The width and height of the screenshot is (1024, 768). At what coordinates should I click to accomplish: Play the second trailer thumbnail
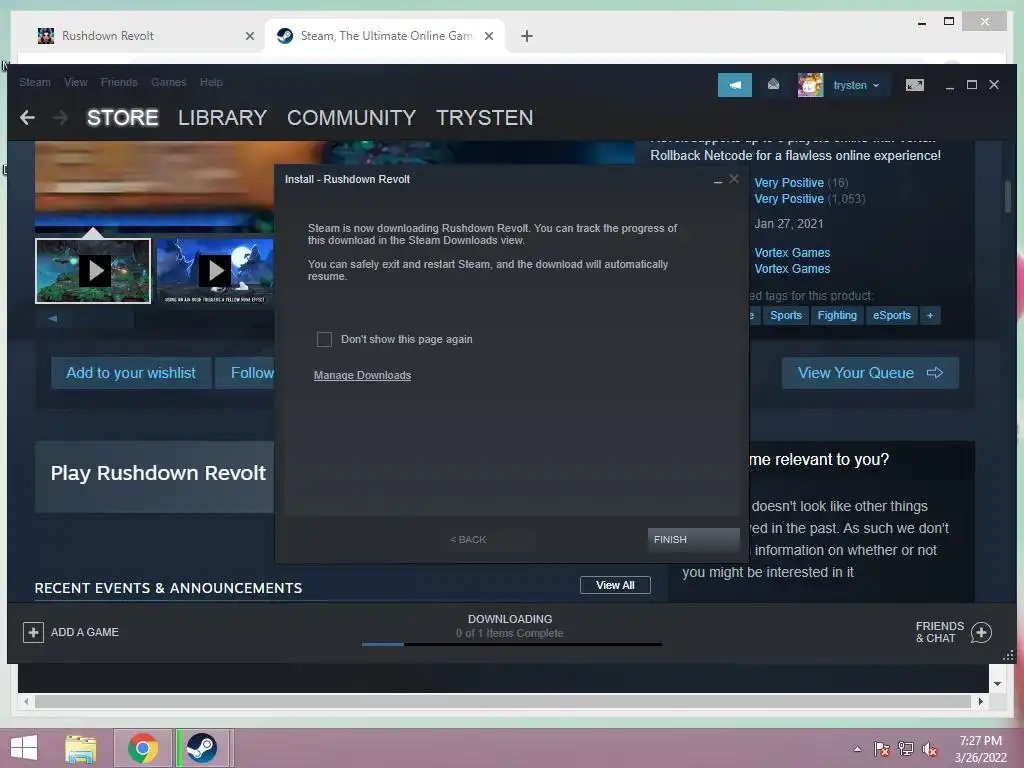click(x=215, y=270)
